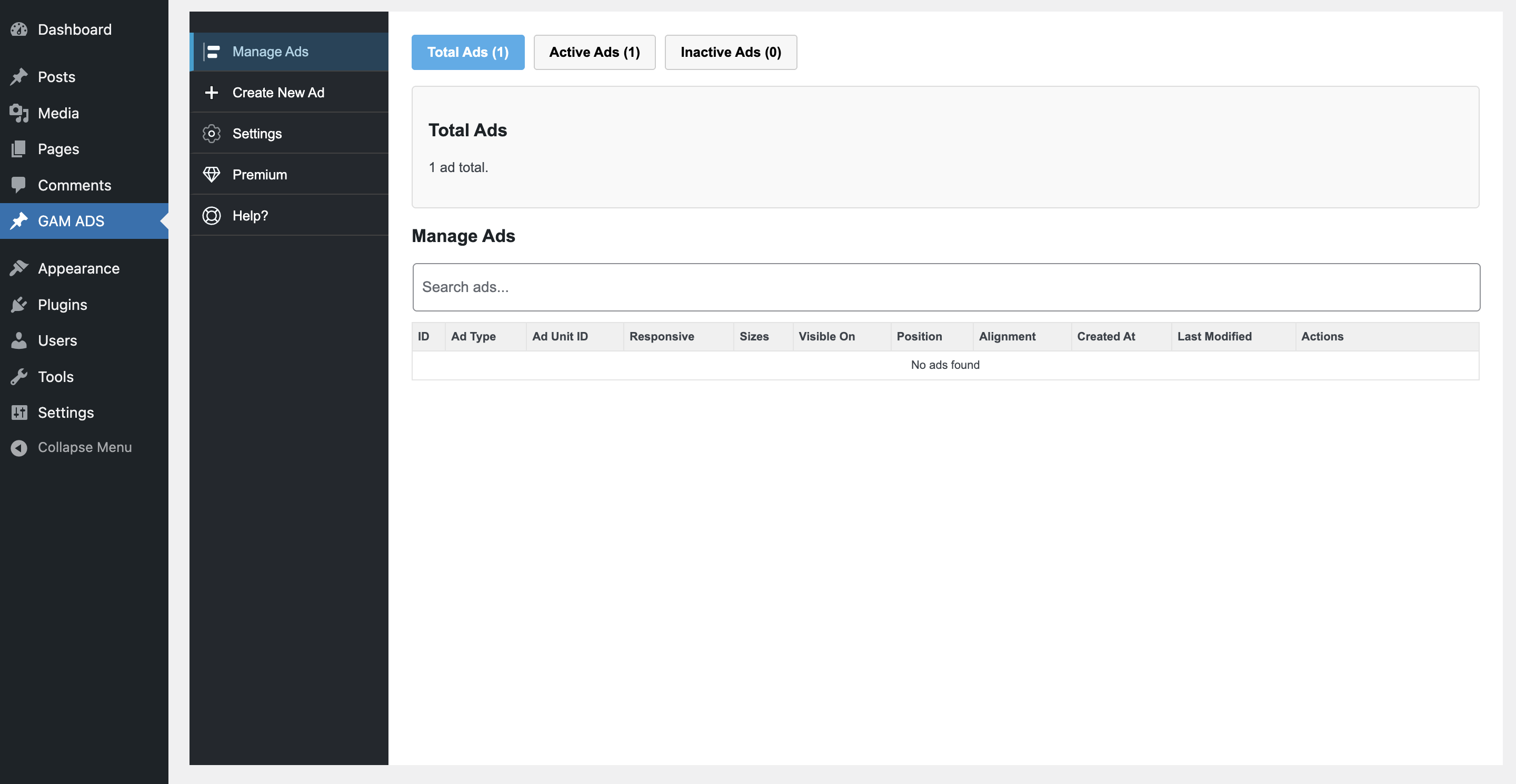This screenshot has width=1516, height=784.
Task: Click the Created At column header
Action: click(1105, 336)
